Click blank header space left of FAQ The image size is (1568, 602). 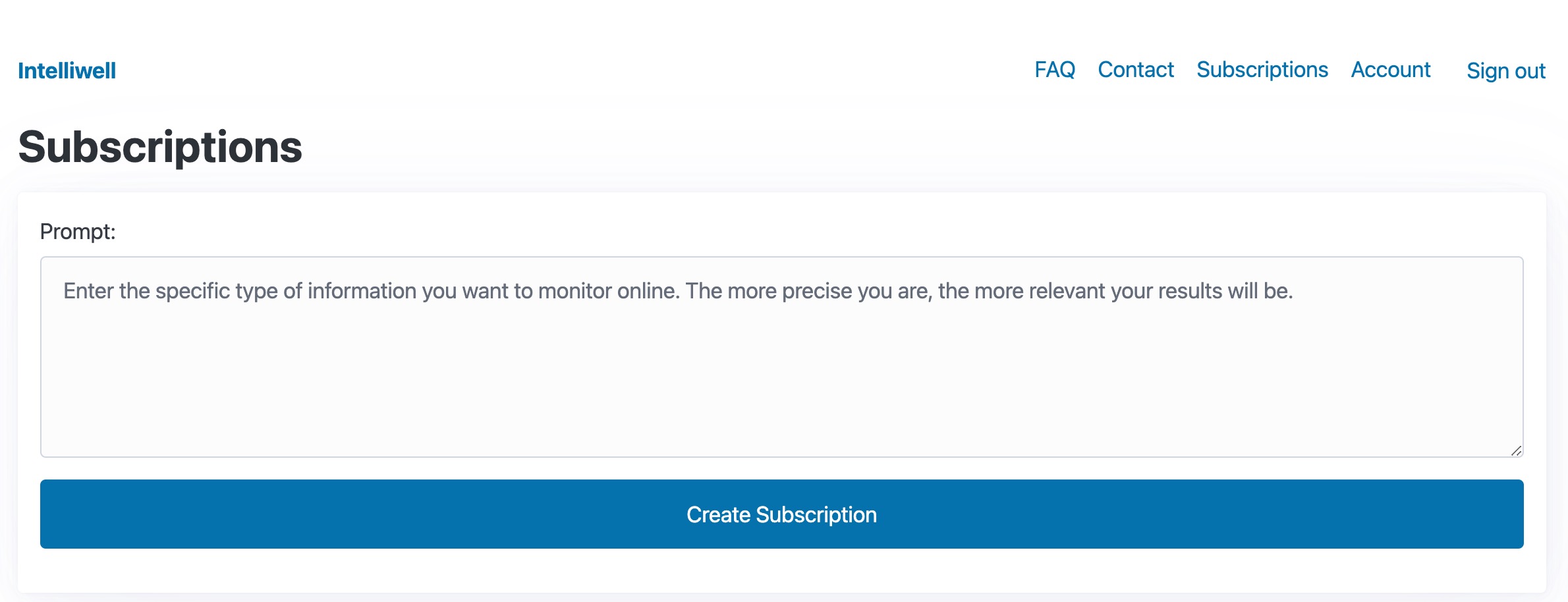(x=573, y=70)
